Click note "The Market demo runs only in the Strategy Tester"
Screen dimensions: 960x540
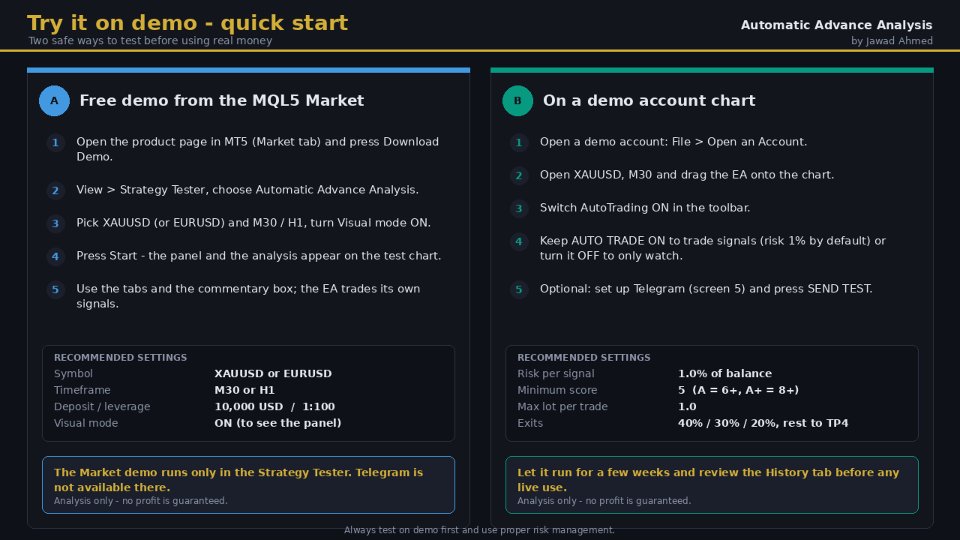(238, 480)
